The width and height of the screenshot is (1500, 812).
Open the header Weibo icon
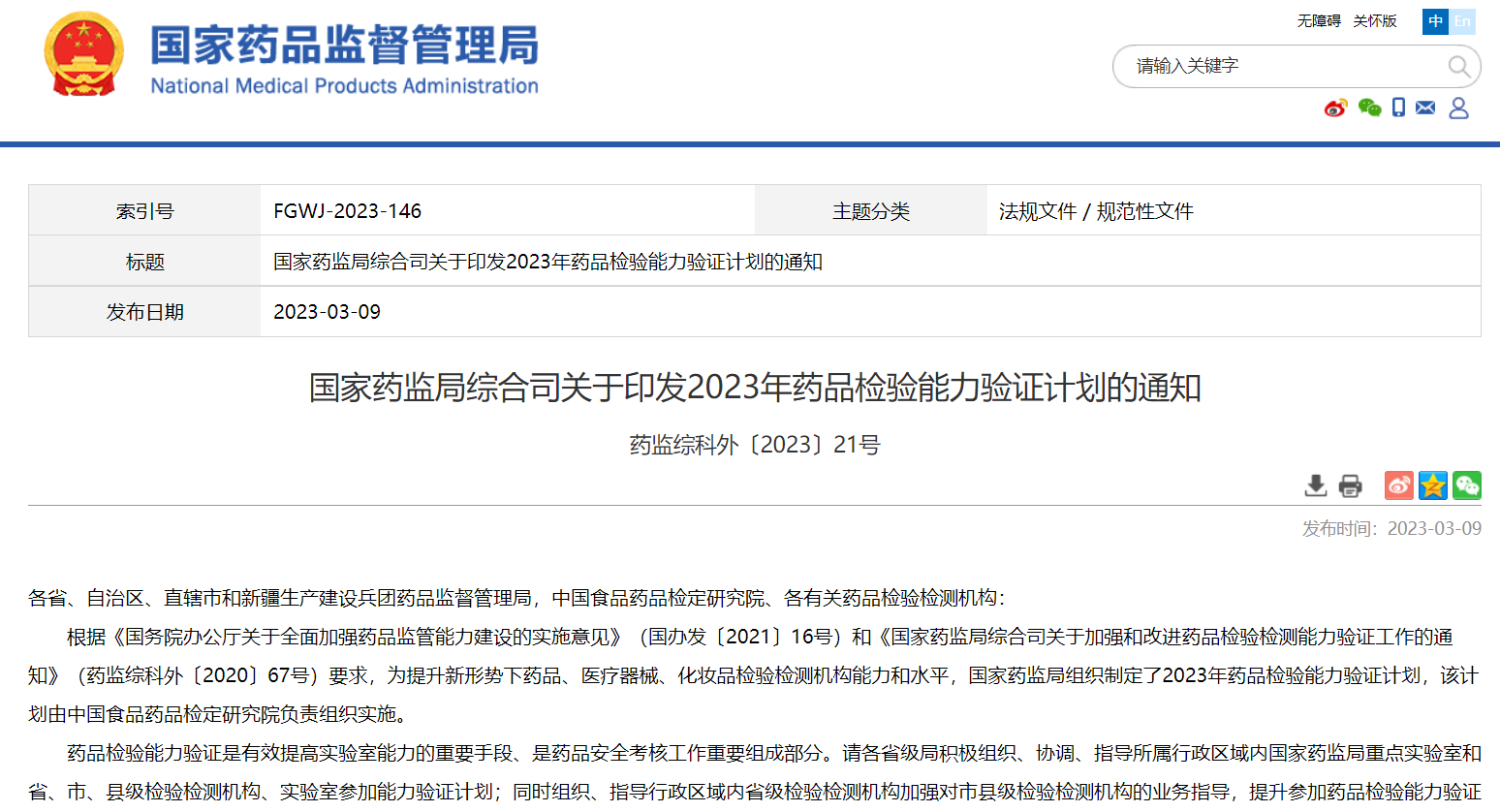coord(1336,108)
